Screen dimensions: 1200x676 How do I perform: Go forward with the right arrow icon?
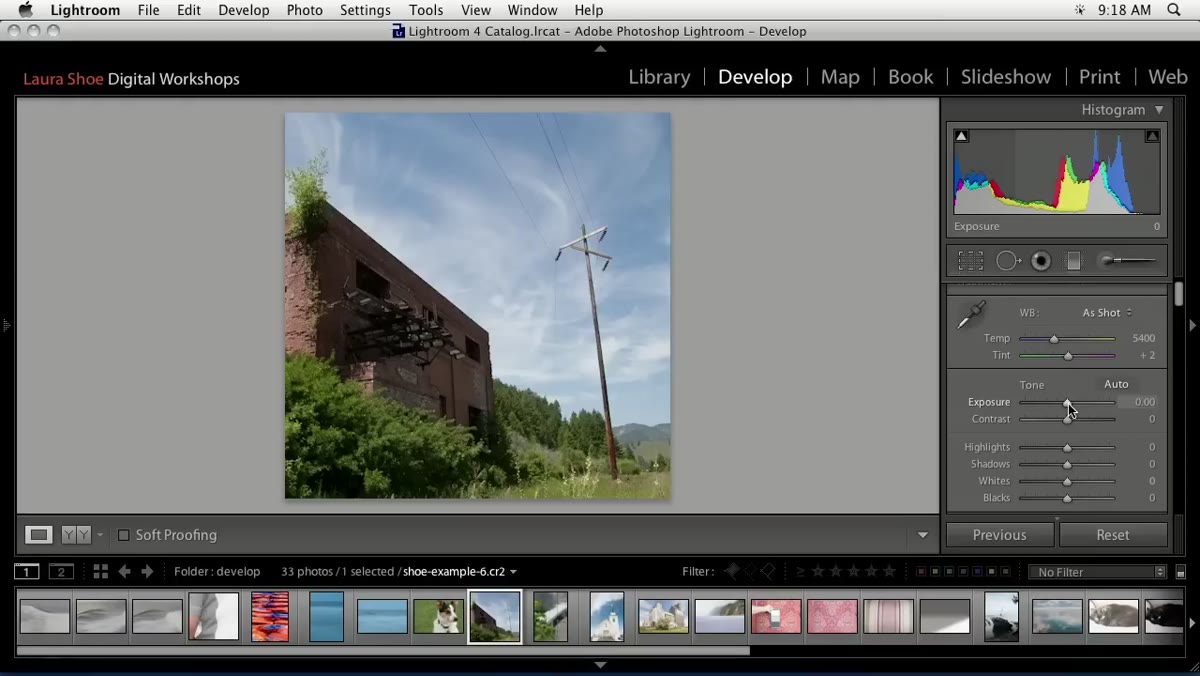click(147, 572)
